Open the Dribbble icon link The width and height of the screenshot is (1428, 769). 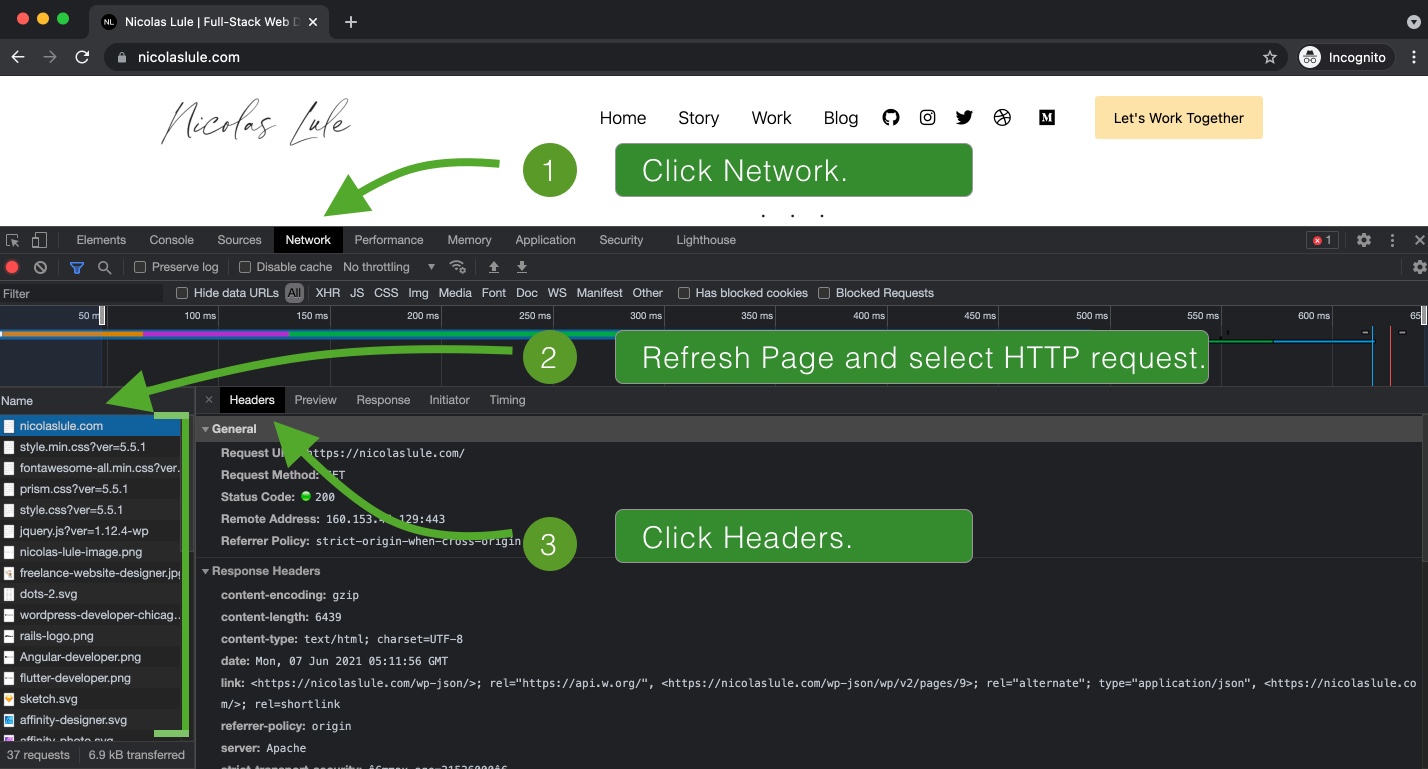[1003, 117]
